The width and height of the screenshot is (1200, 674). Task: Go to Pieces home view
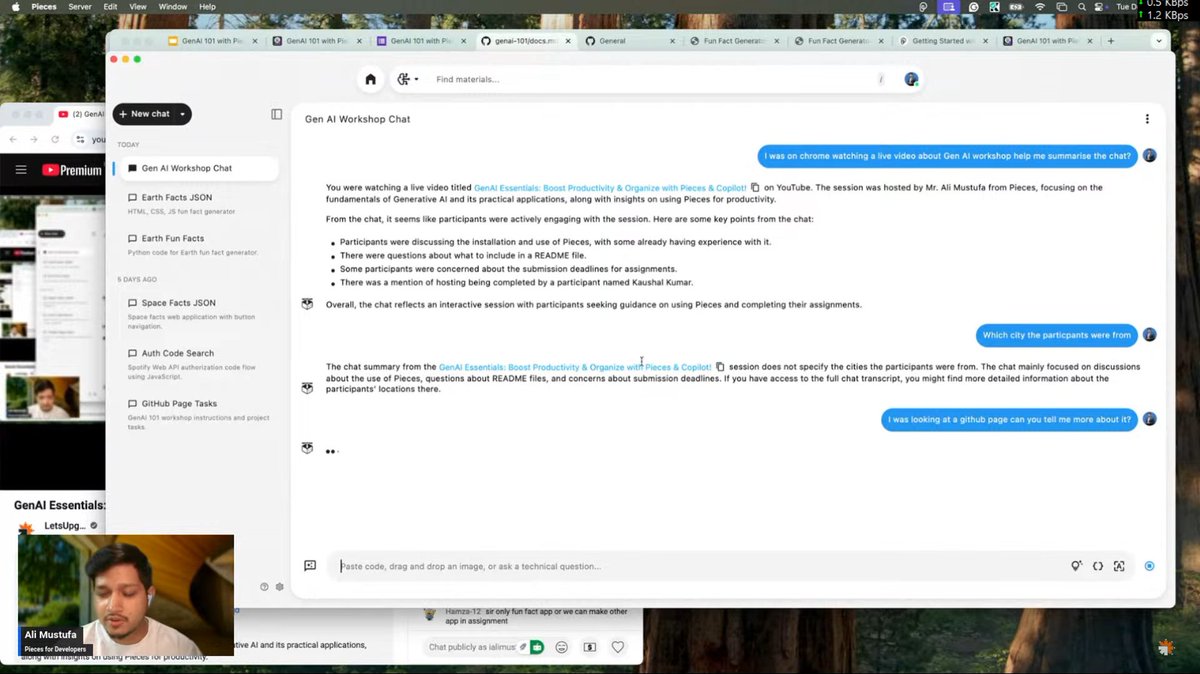(371, 79)
